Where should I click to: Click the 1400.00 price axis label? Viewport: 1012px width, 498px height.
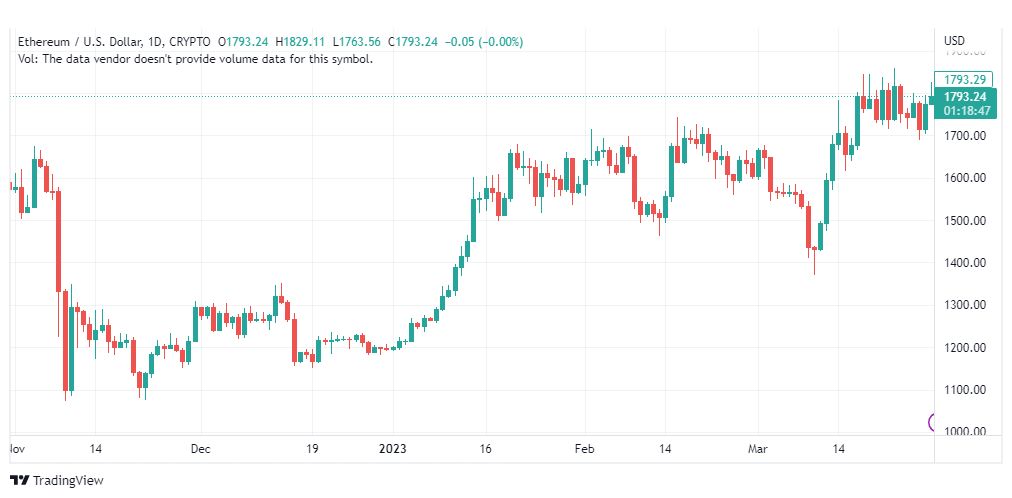point(964,263)
